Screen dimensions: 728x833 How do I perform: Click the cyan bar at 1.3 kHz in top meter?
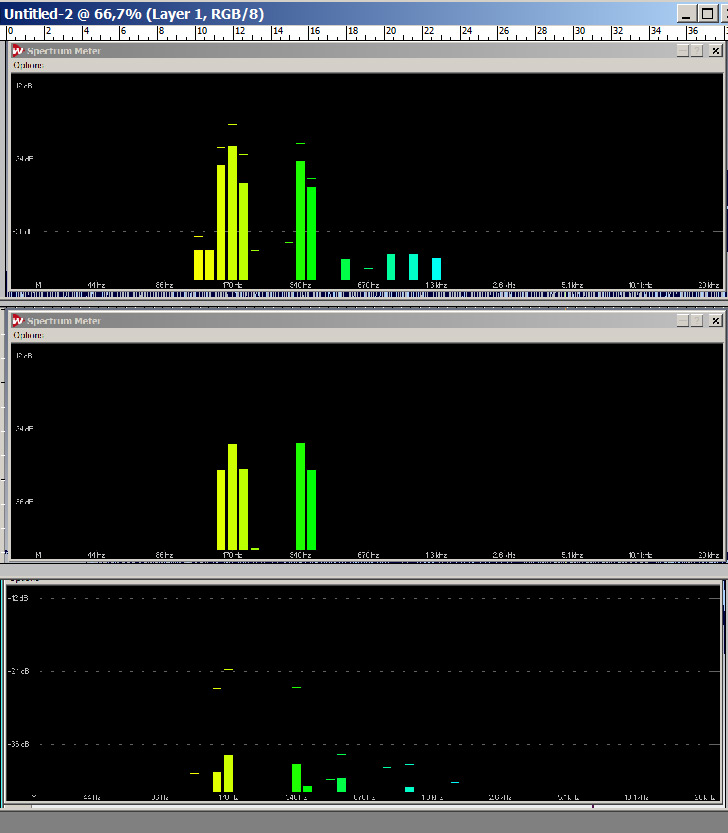click(x=436, y=269)
